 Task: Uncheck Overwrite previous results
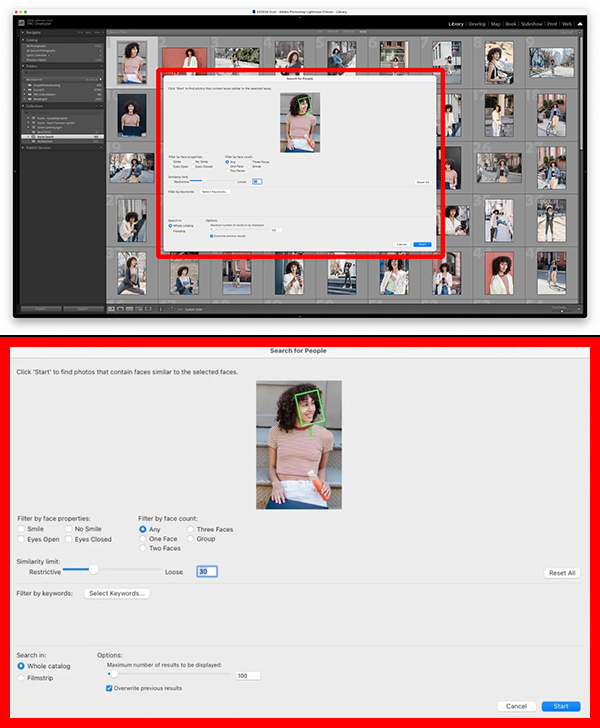tap(110, 688)
